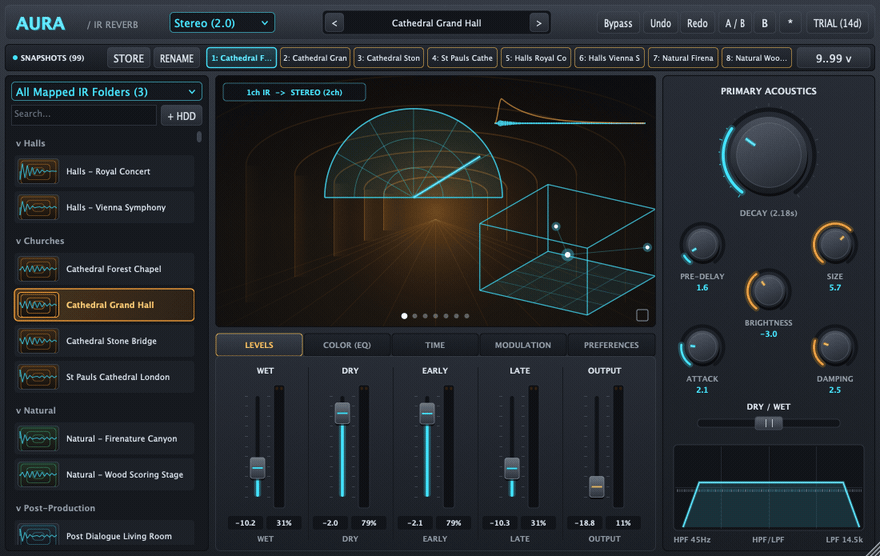Click the Pre-Delay knob

click(x=702, y=245)
